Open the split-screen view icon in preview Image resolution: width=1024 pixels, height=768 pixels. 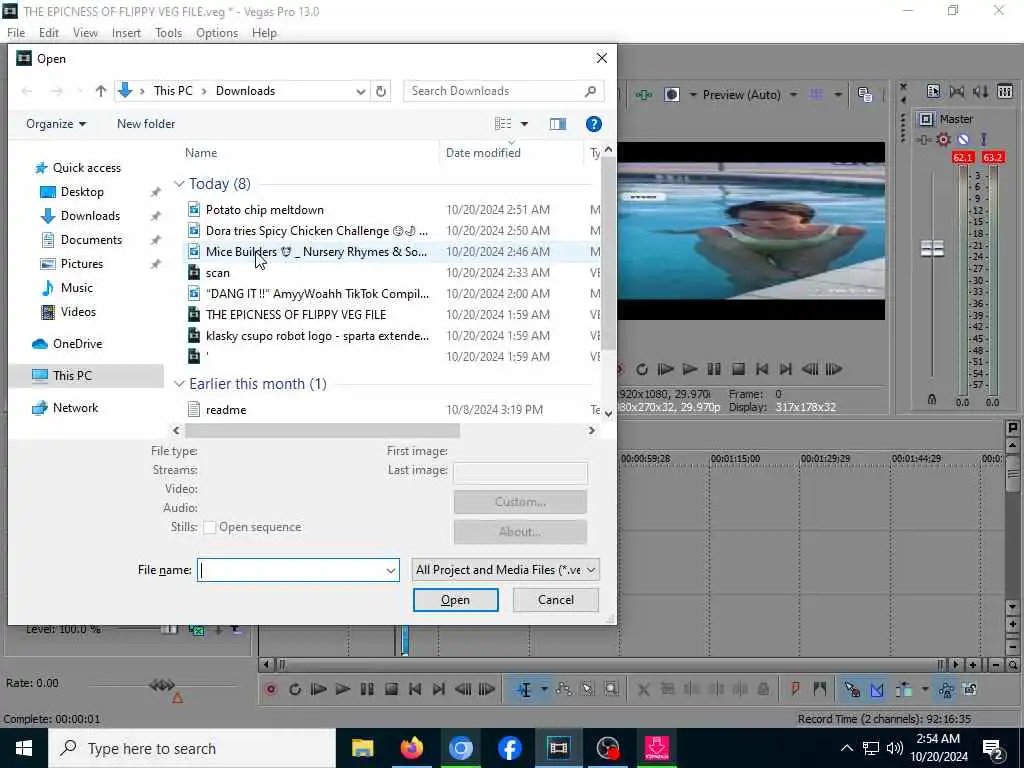point(672,95)
